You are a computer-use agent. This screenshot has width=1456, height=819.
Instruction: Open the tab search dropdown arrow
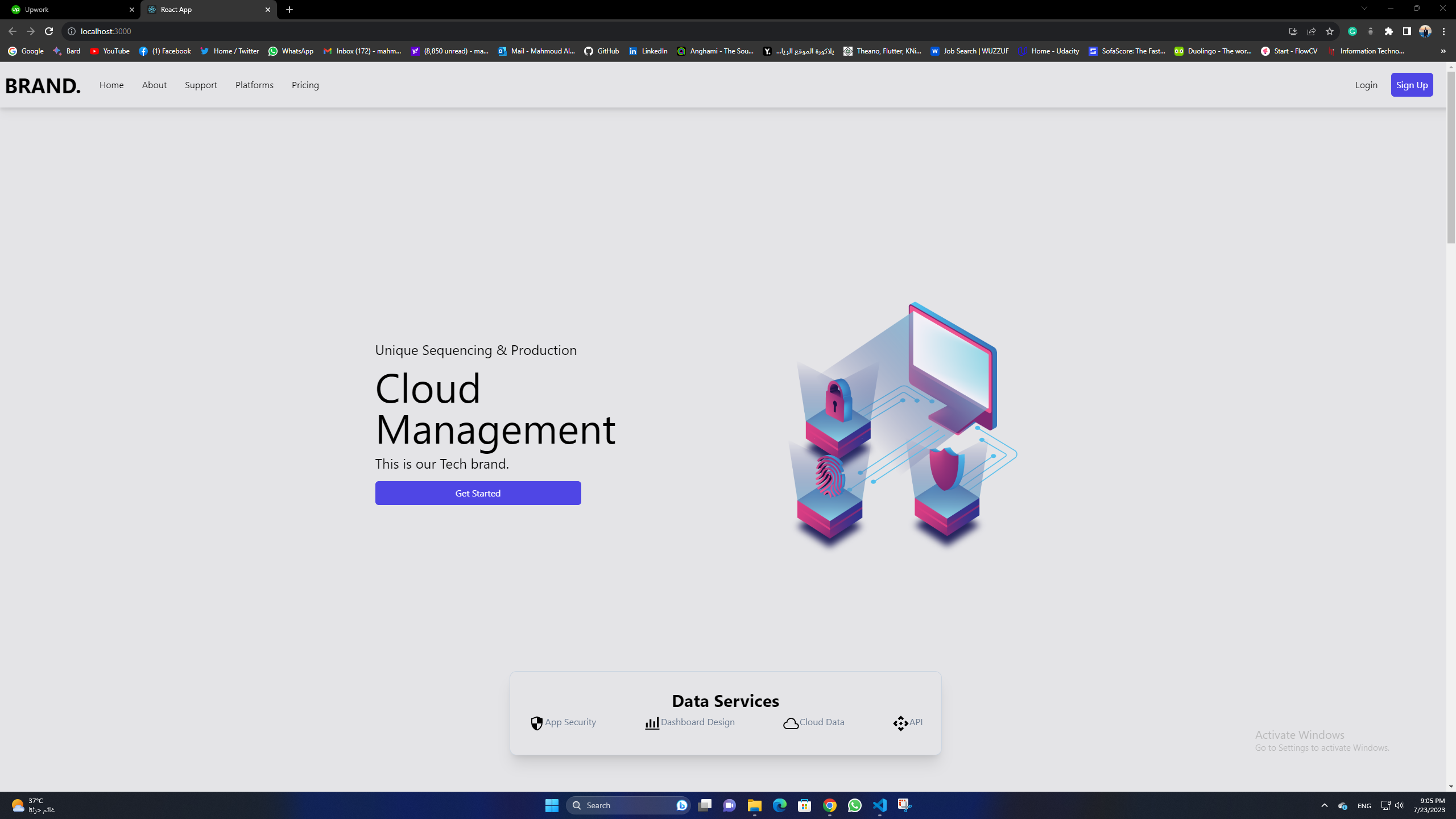tap(1364, 9)
